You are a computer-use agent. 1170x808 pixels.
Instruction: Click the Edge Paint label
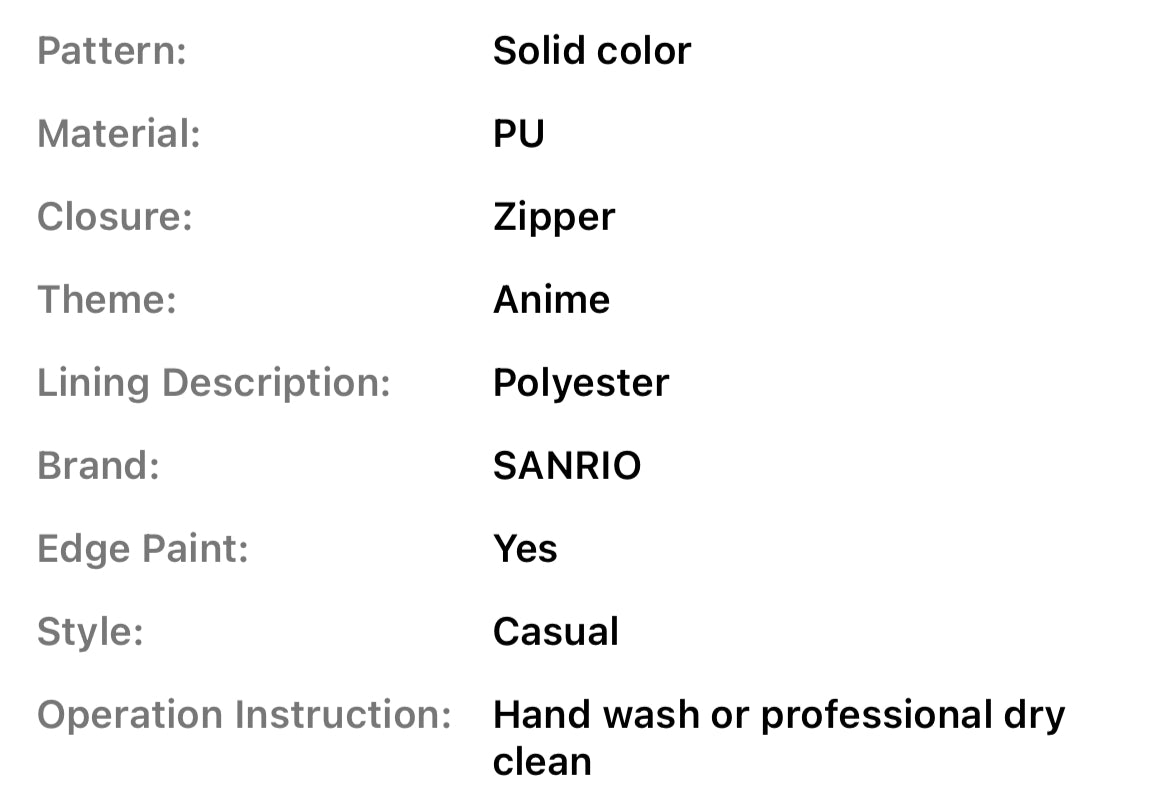(x=143, y=549)
